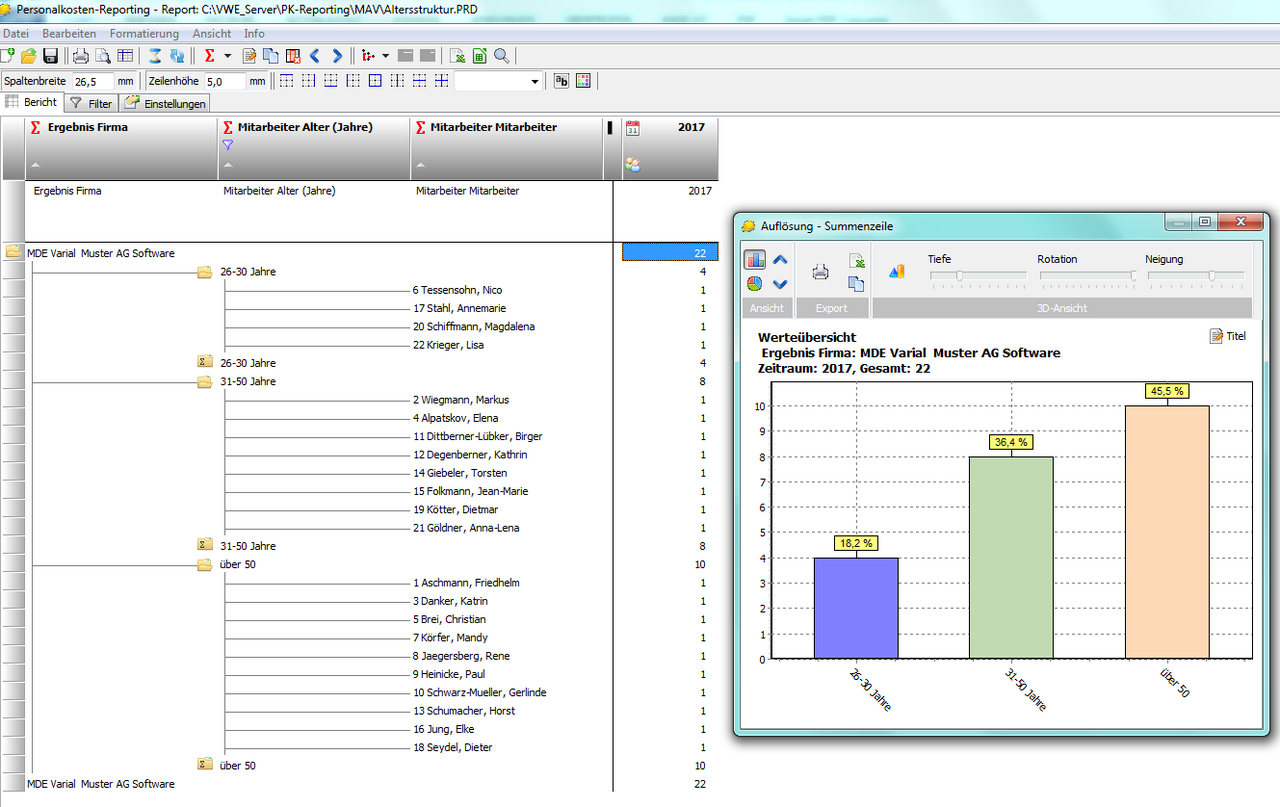Click the blue right arrow navigation icon
The image size is (1280, 807).
click(337, 56)
